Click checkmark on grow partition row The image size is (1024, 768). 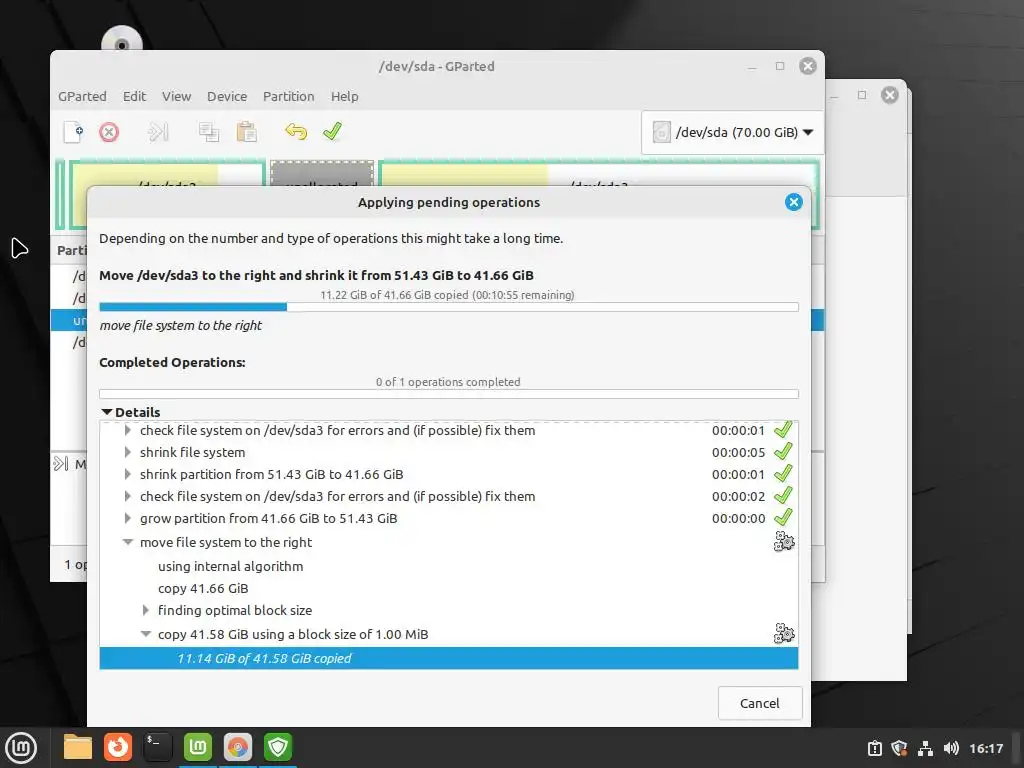pyautogui.click(x=783, y=518)
